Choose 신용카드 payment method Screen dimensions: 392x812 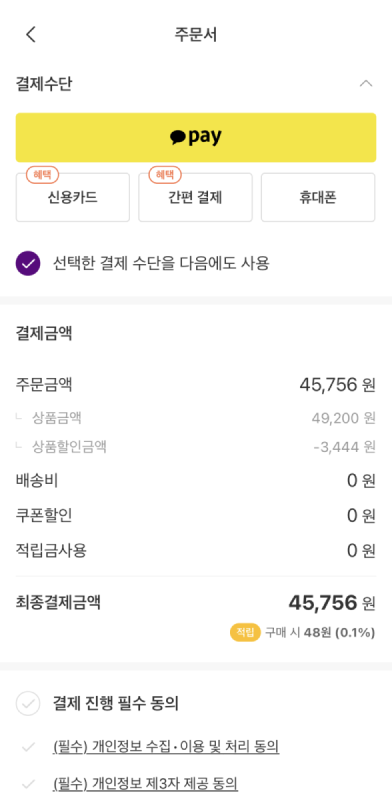tap(73, 197)
